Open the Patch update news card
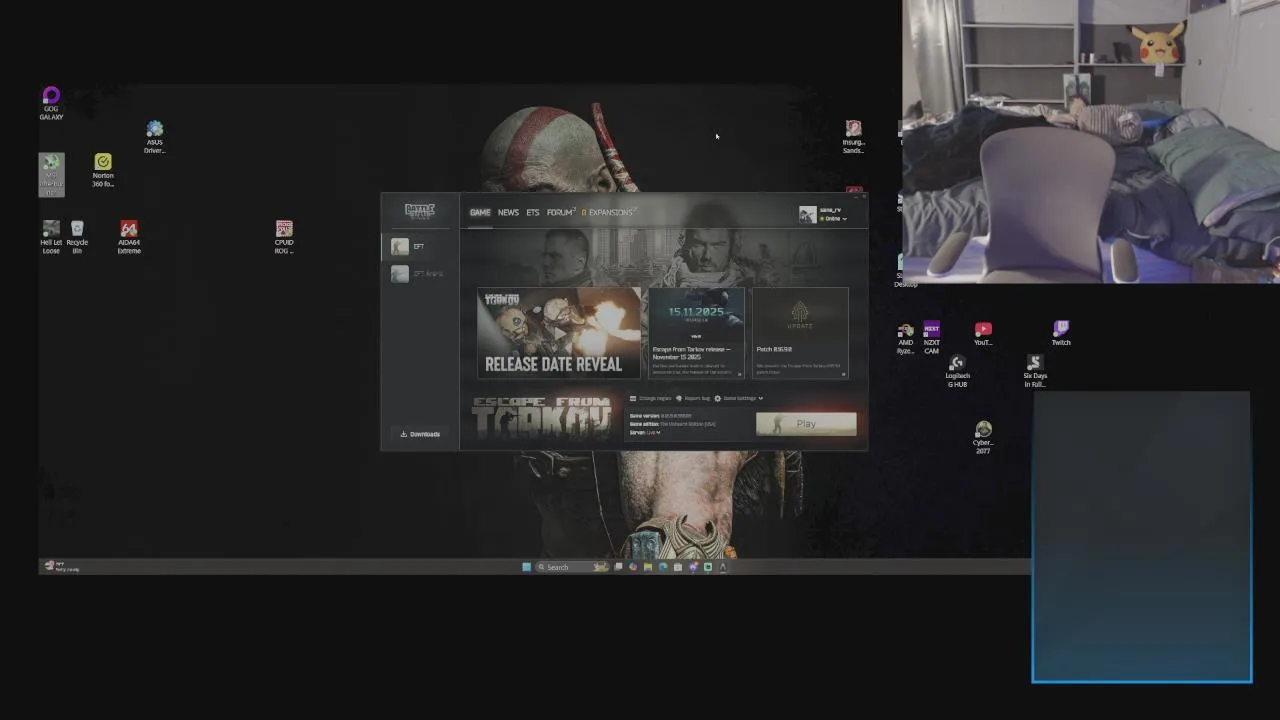The image size is (1280, 720). point(800,333)
